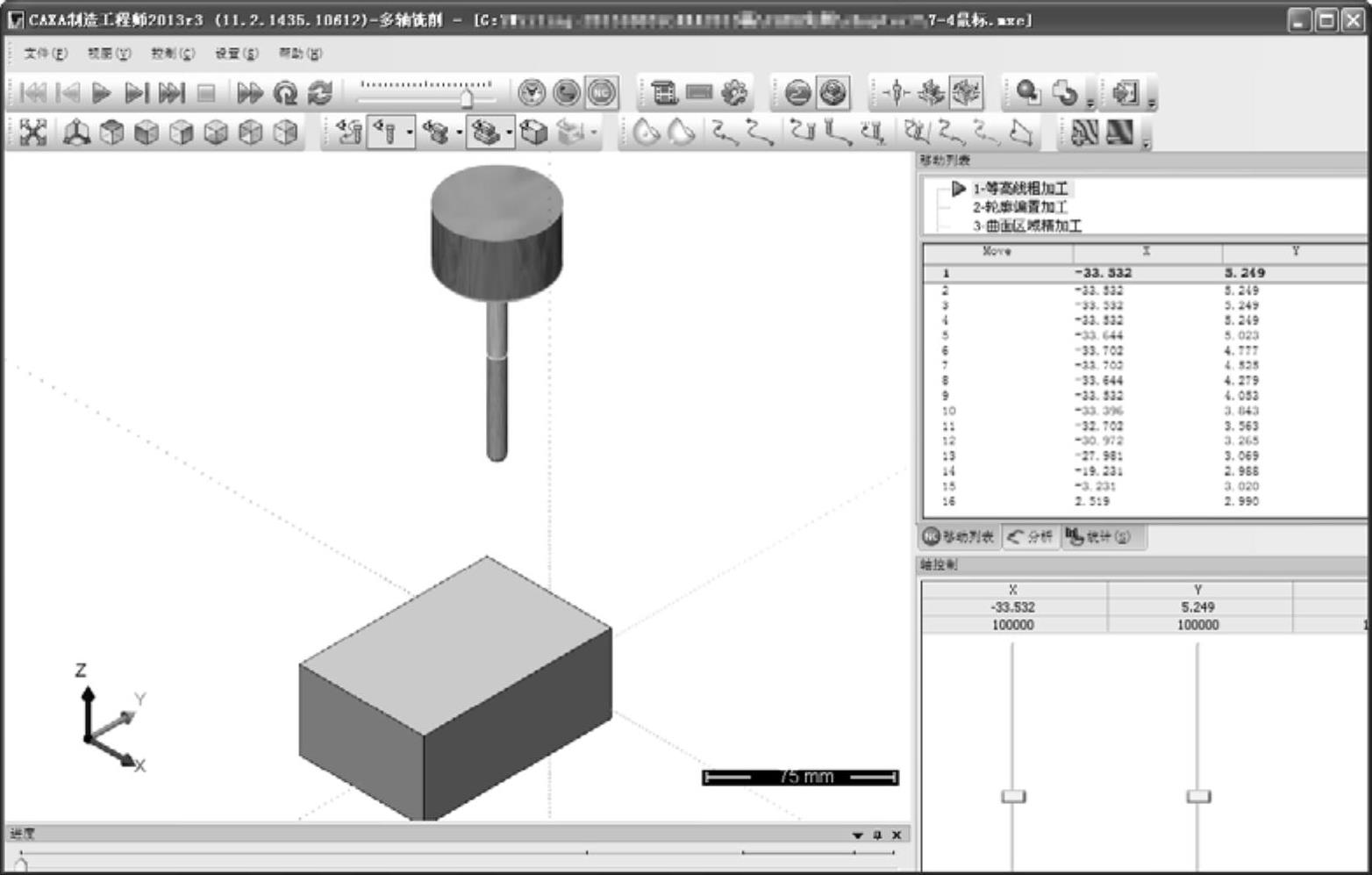Open the 文件(F) menu

click(45, 54)
